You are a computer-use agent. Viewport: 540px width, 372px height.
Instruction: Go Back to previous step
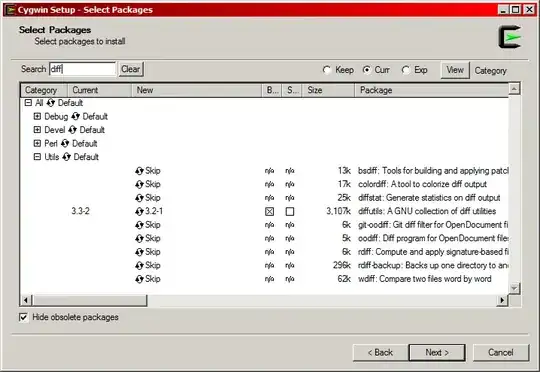(380, 353)
